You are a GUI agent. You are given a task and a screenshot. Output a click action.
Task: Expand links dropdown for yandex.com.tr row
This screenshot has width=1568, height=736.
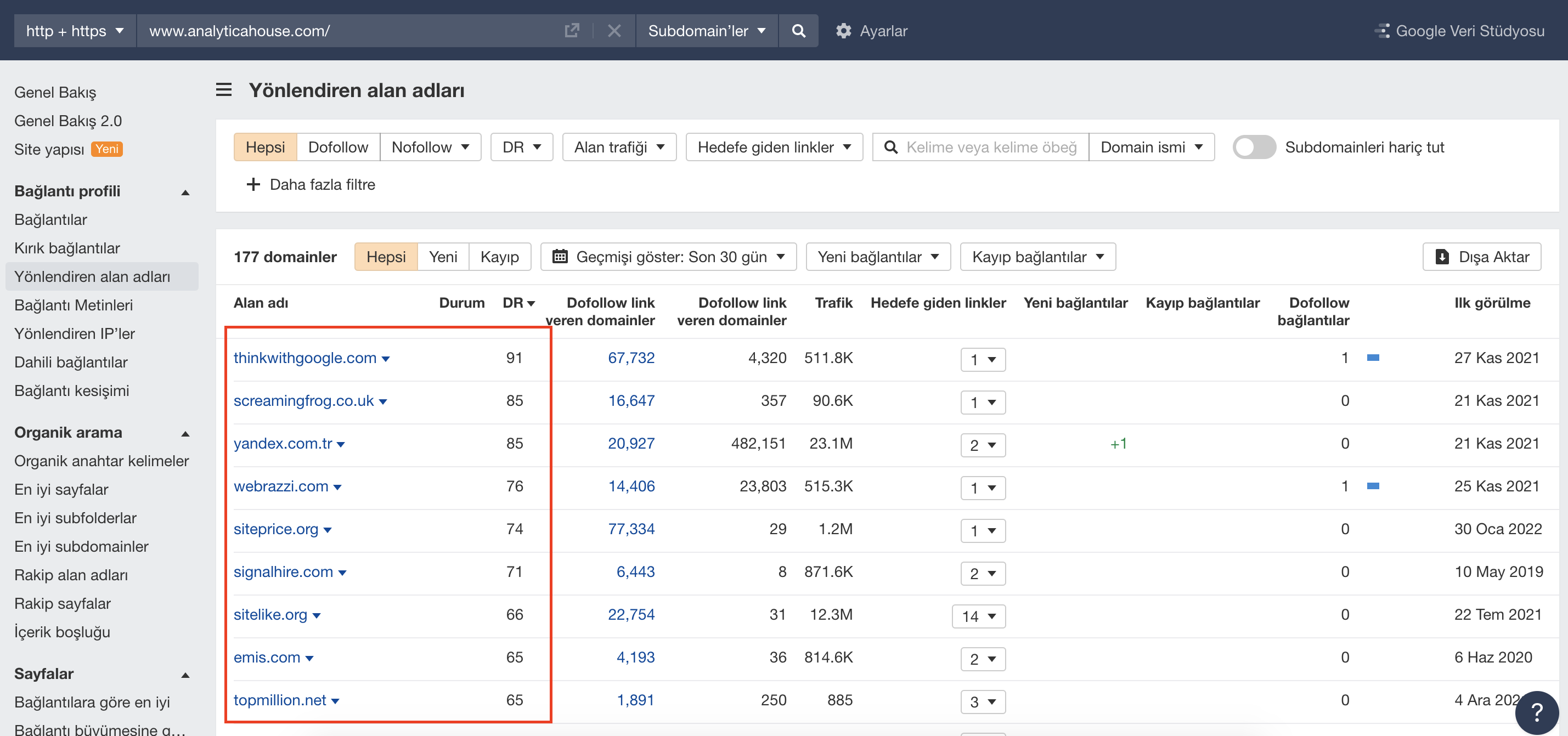click(x=983, y=445)
